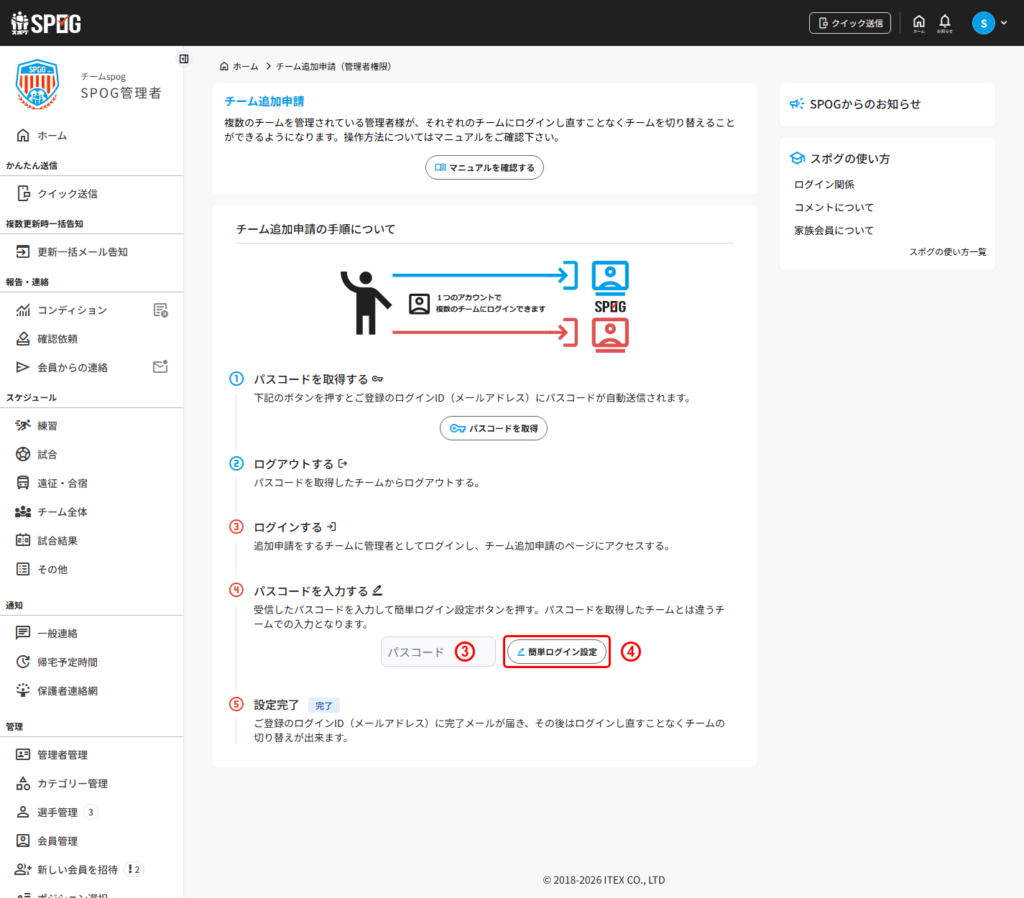Click the SPOGからのお知らせ megaphone icon
The width and height of the screenshot is (1024, 898).
(797, 104)
